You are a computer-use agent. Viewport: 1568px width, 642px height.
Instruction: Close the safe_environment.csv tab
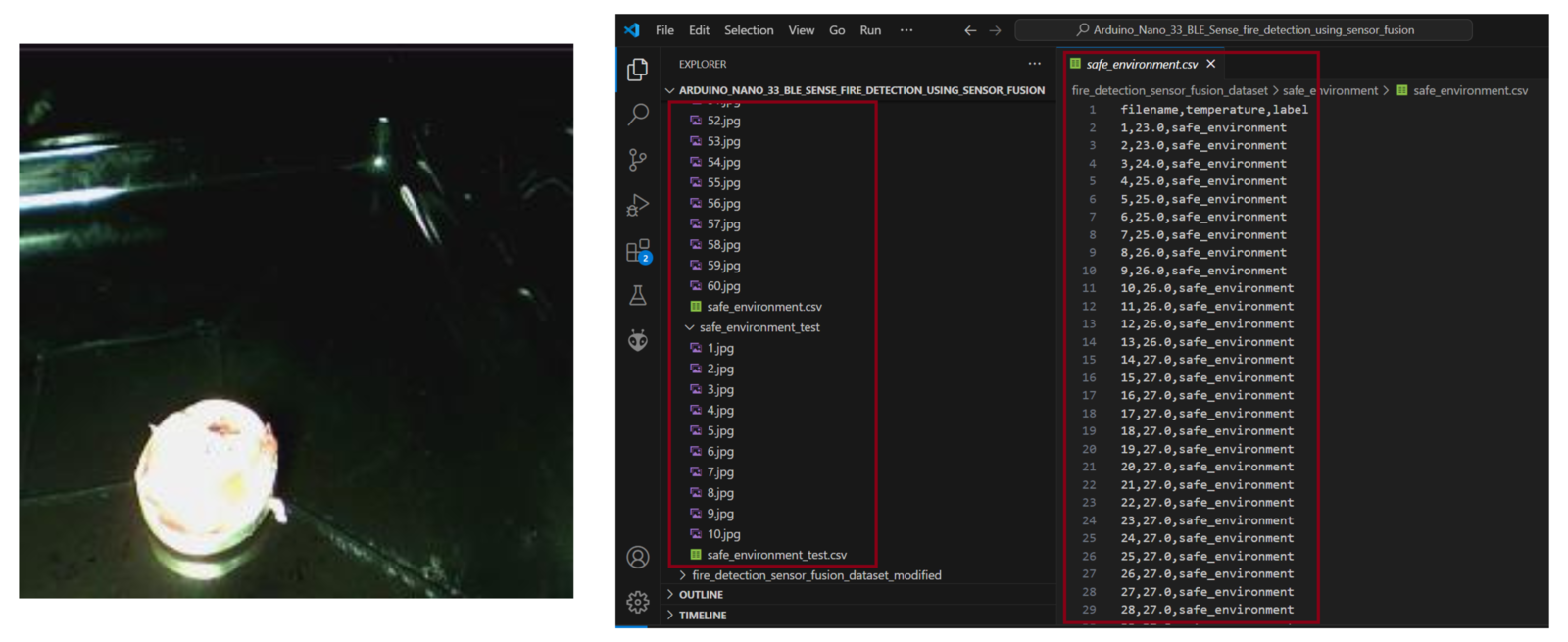(1211, 64)
